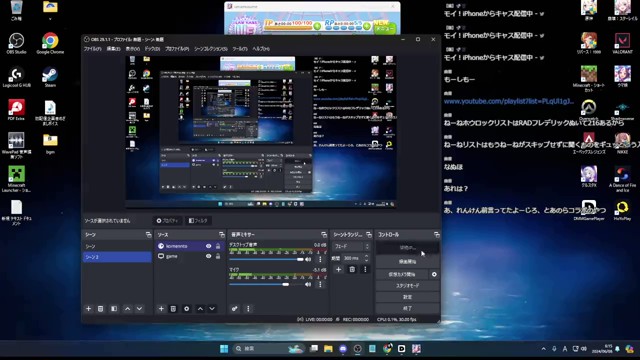Add a transition with the plus icon
The image size is (640, 360).
338,269
